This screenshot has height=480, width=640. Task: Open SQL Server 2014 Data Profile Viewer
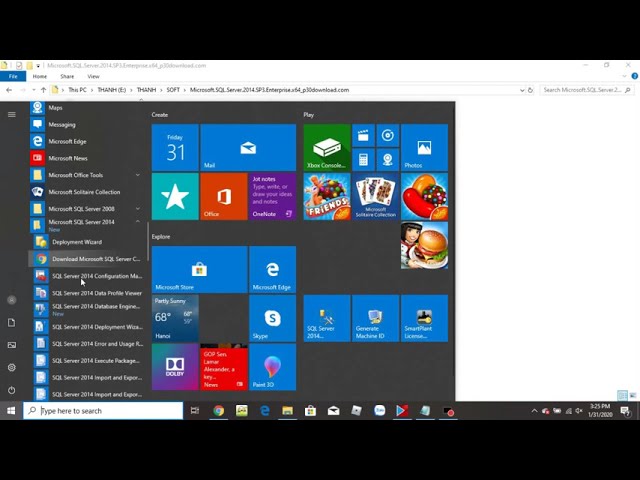(86, 293)
